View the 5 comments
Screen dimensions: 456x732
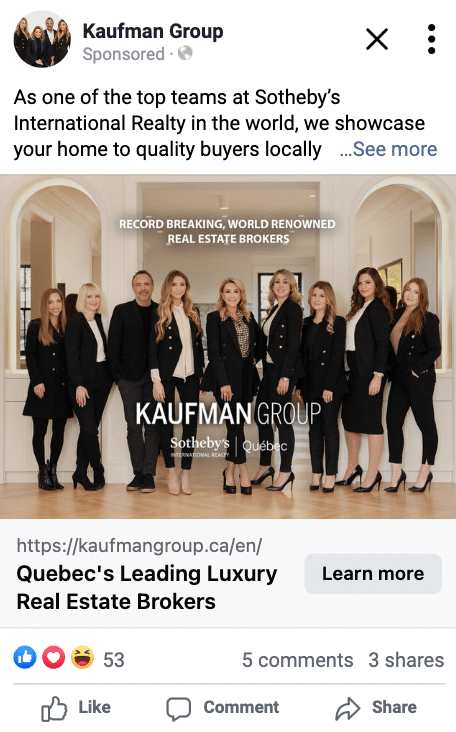pyautogui.click(x=297, y=660)
